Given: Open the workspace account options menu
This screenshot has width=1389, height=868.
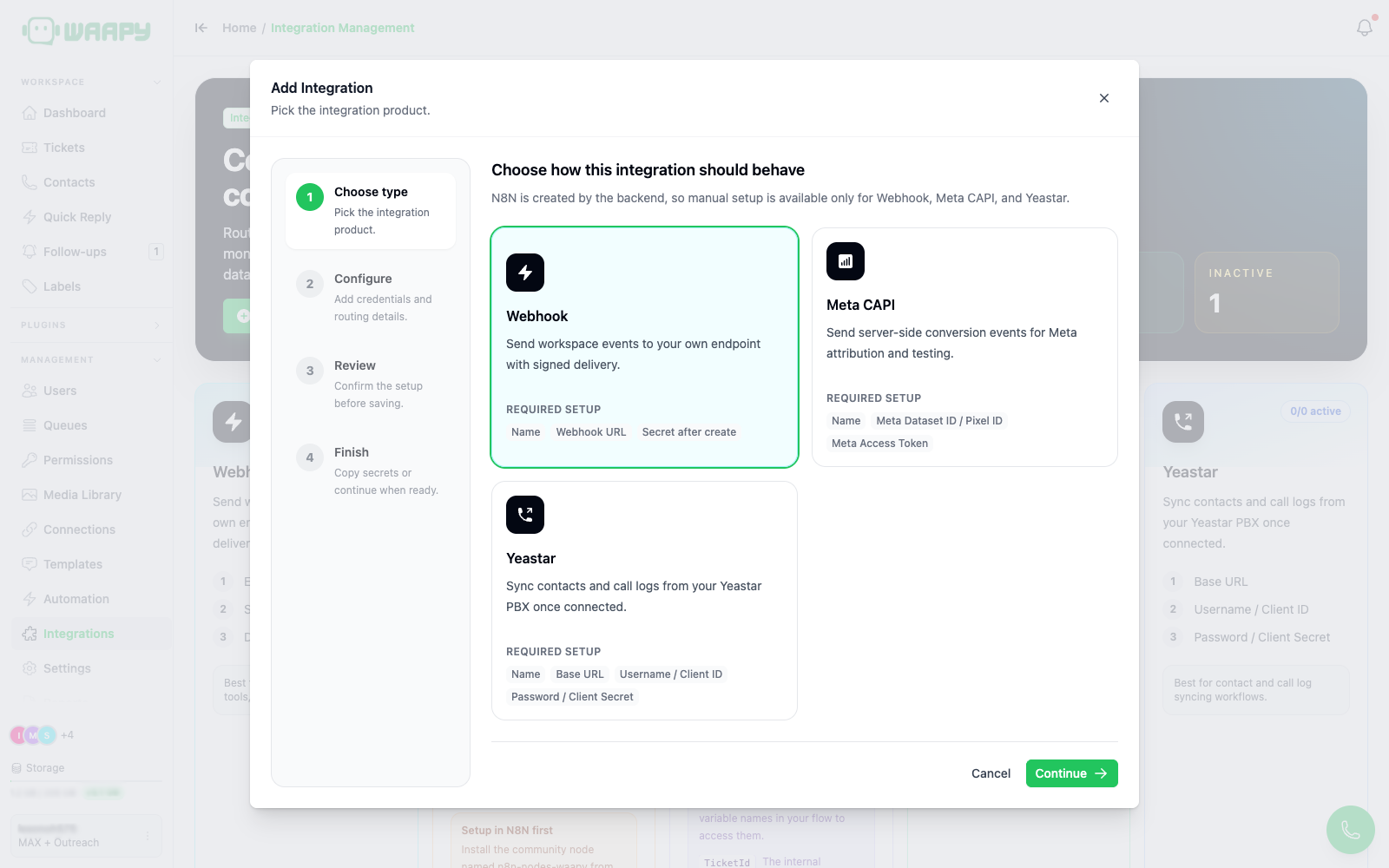Looking at the screenshot, I should pyautogui.click(x=148, y=836).
